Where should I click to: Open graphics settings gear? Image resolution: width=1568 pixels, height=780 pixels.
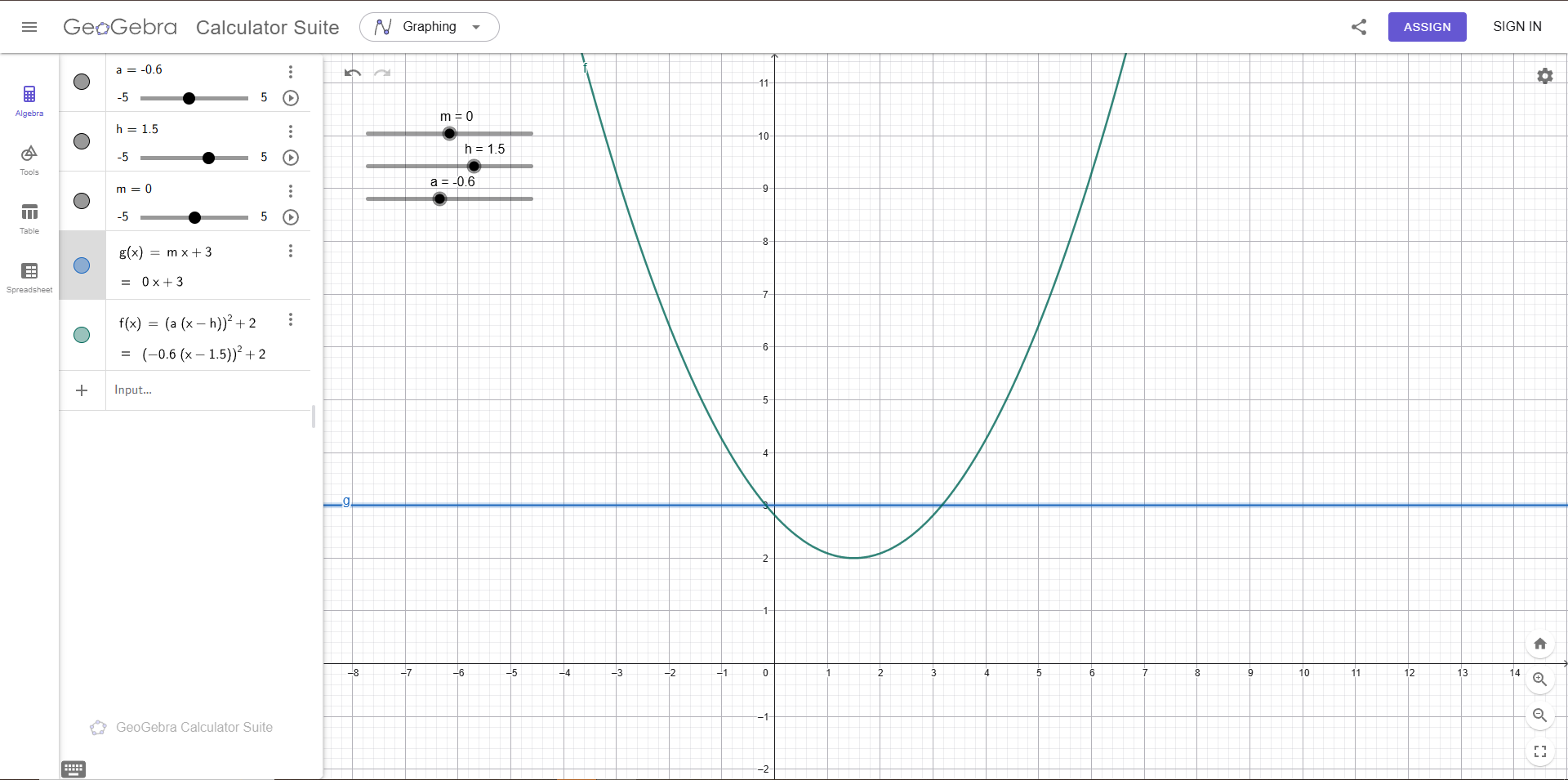[1545, 76]
